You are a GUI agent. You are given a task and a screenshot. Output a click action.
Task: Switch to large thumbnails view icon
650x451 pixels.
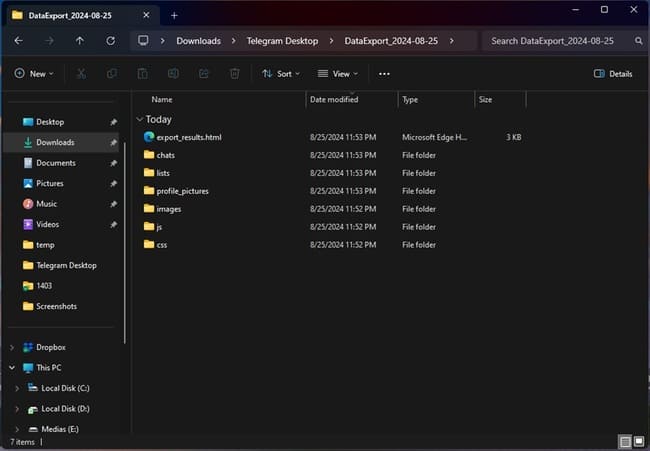tap(638, 441)
